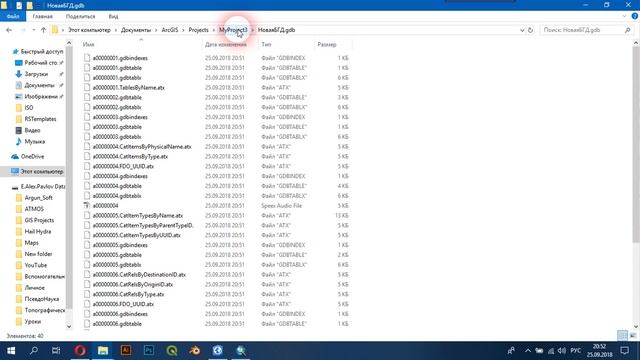Go up one folder level arrow

(x=43, y=30)
